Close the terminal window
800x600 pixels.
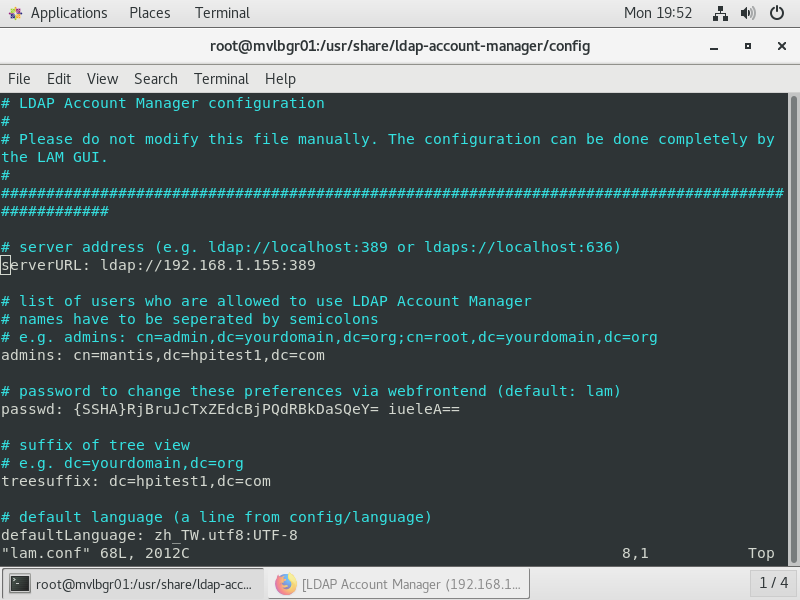coord(782,46)
